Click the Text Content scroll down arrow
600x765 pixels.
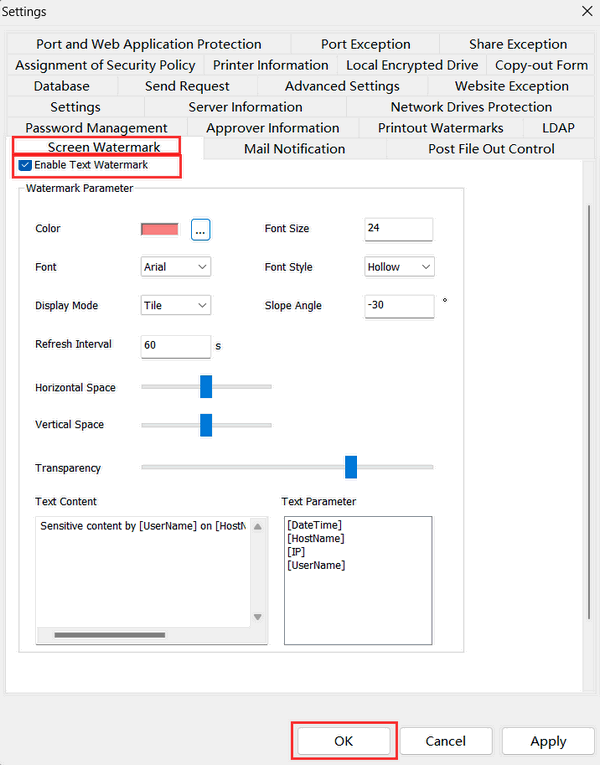(x=257, y=617)
